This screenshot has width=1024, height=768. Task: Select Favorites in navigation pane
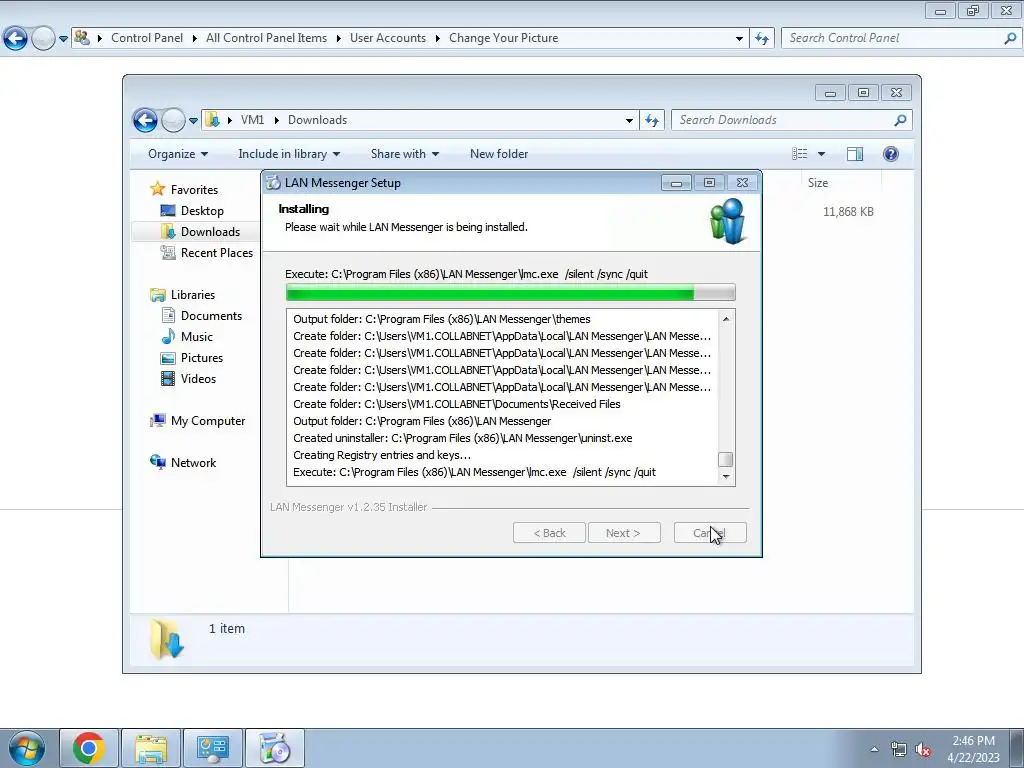point(194,190)
